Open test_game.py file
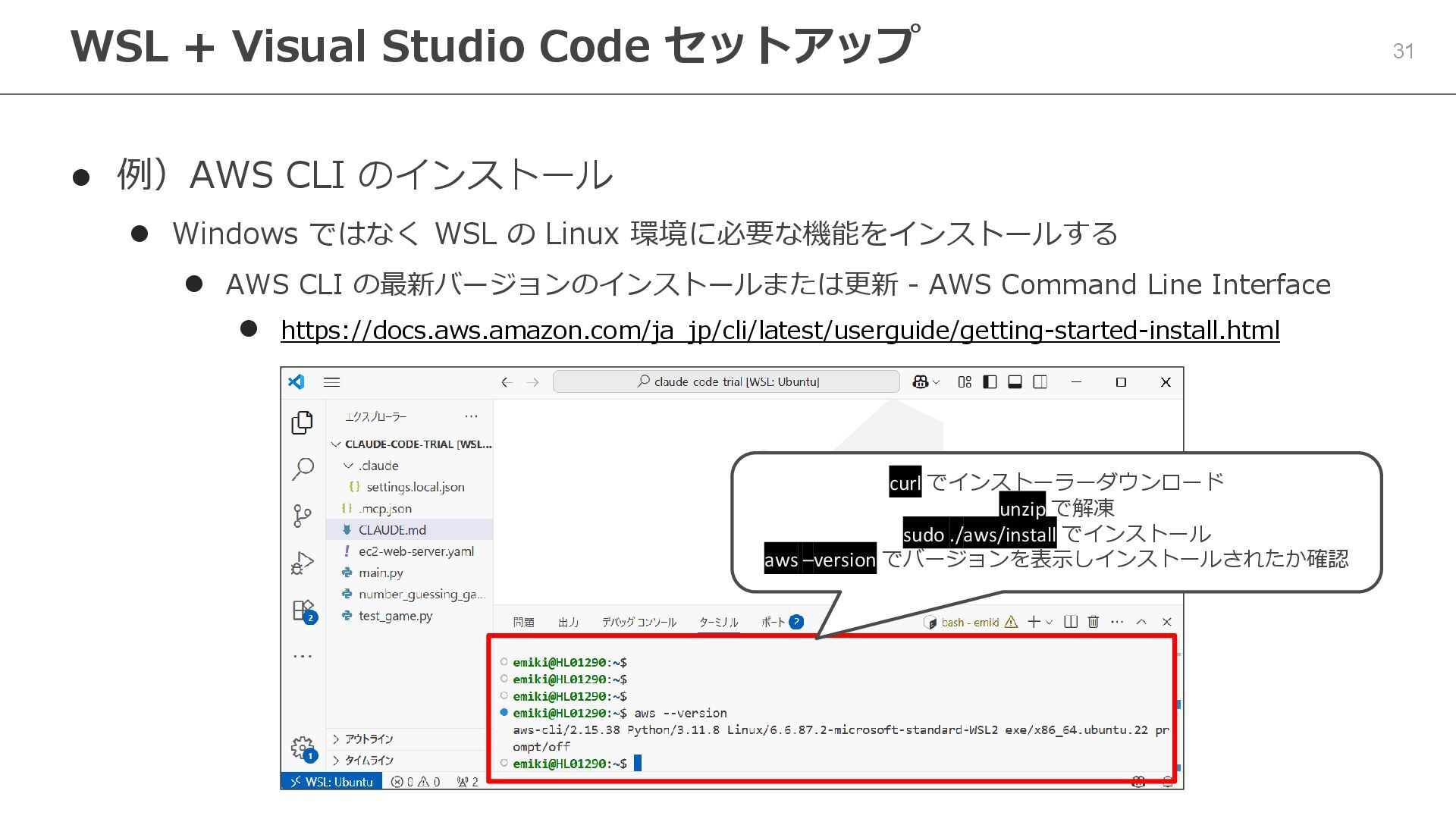The image size is (1456, 819). pyautogui.click(x=409, y=616)
